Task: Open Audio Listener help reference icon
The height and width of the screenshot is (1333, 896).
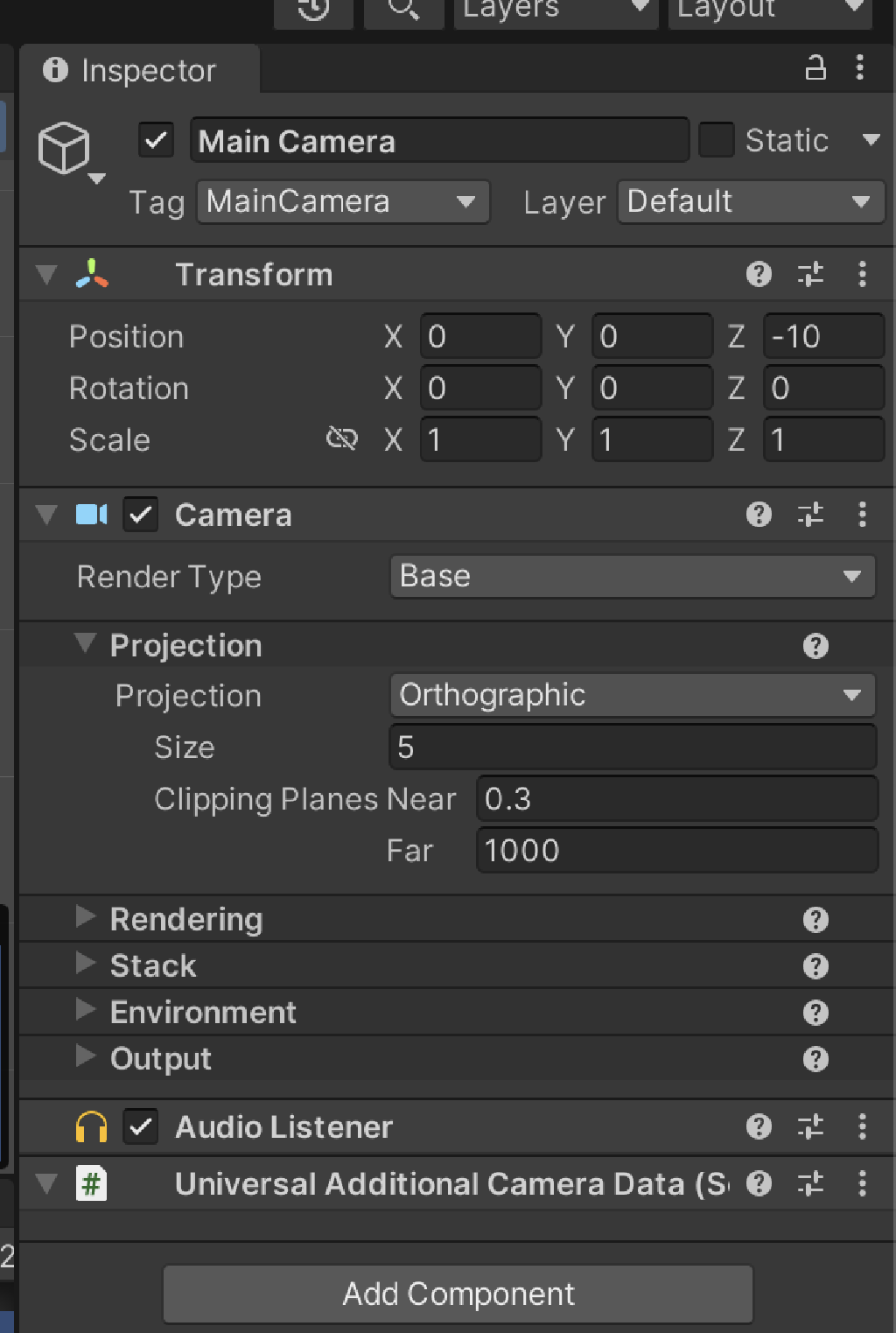Action: (759, 1126)
